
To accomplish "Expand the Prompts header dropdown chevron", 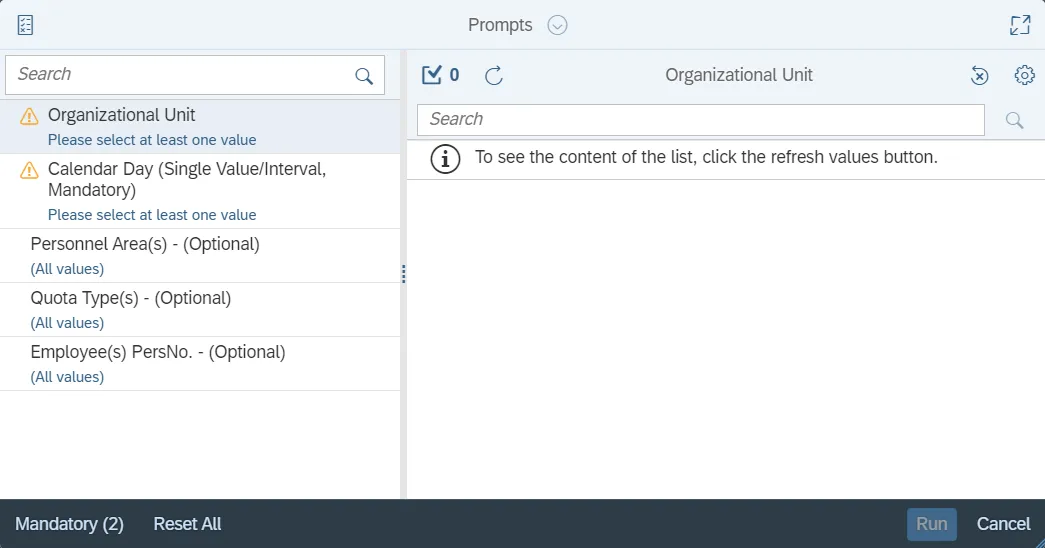I will [558, 25].
